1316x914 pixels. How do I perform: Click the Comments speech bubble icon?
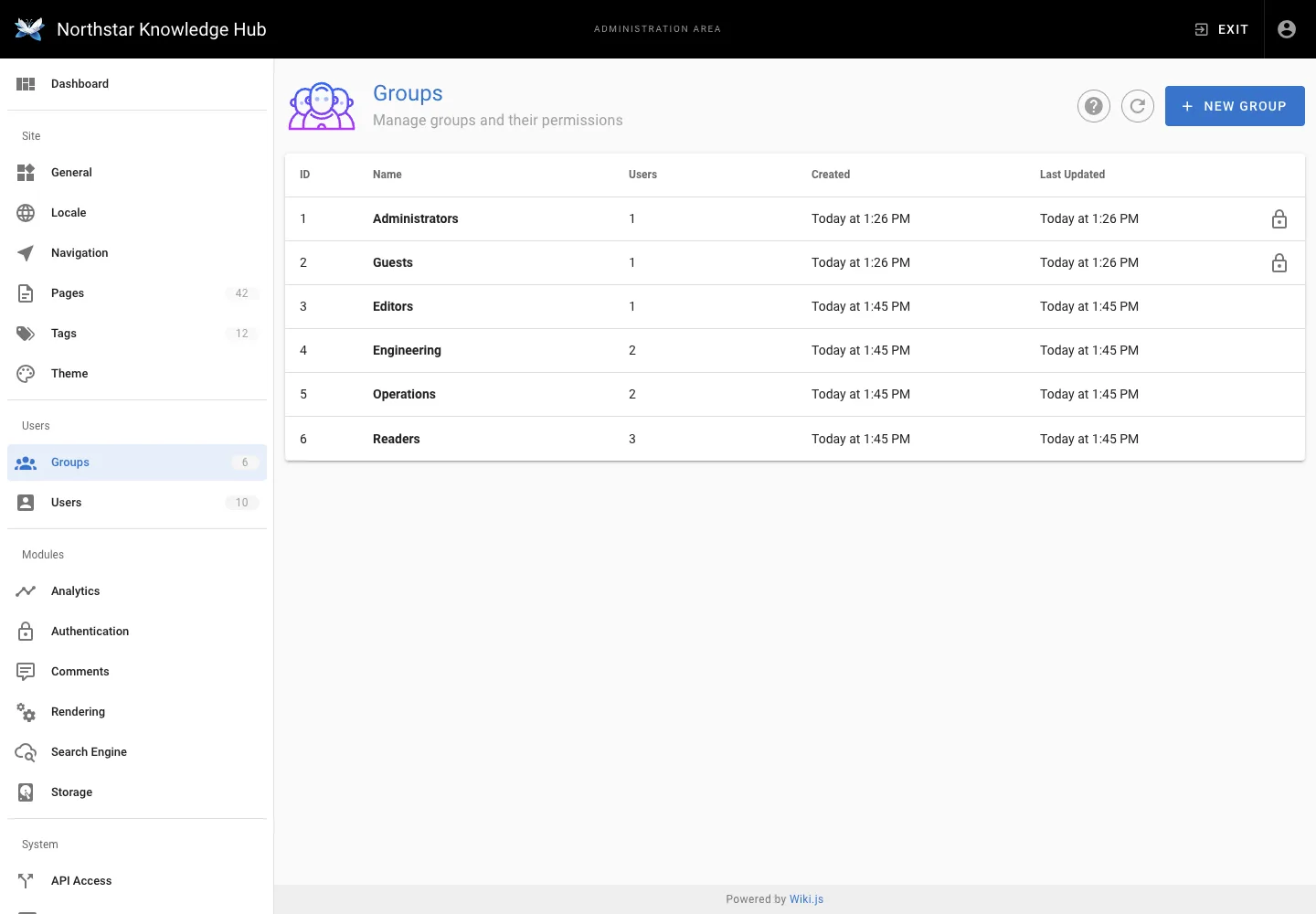coord(26,672)
